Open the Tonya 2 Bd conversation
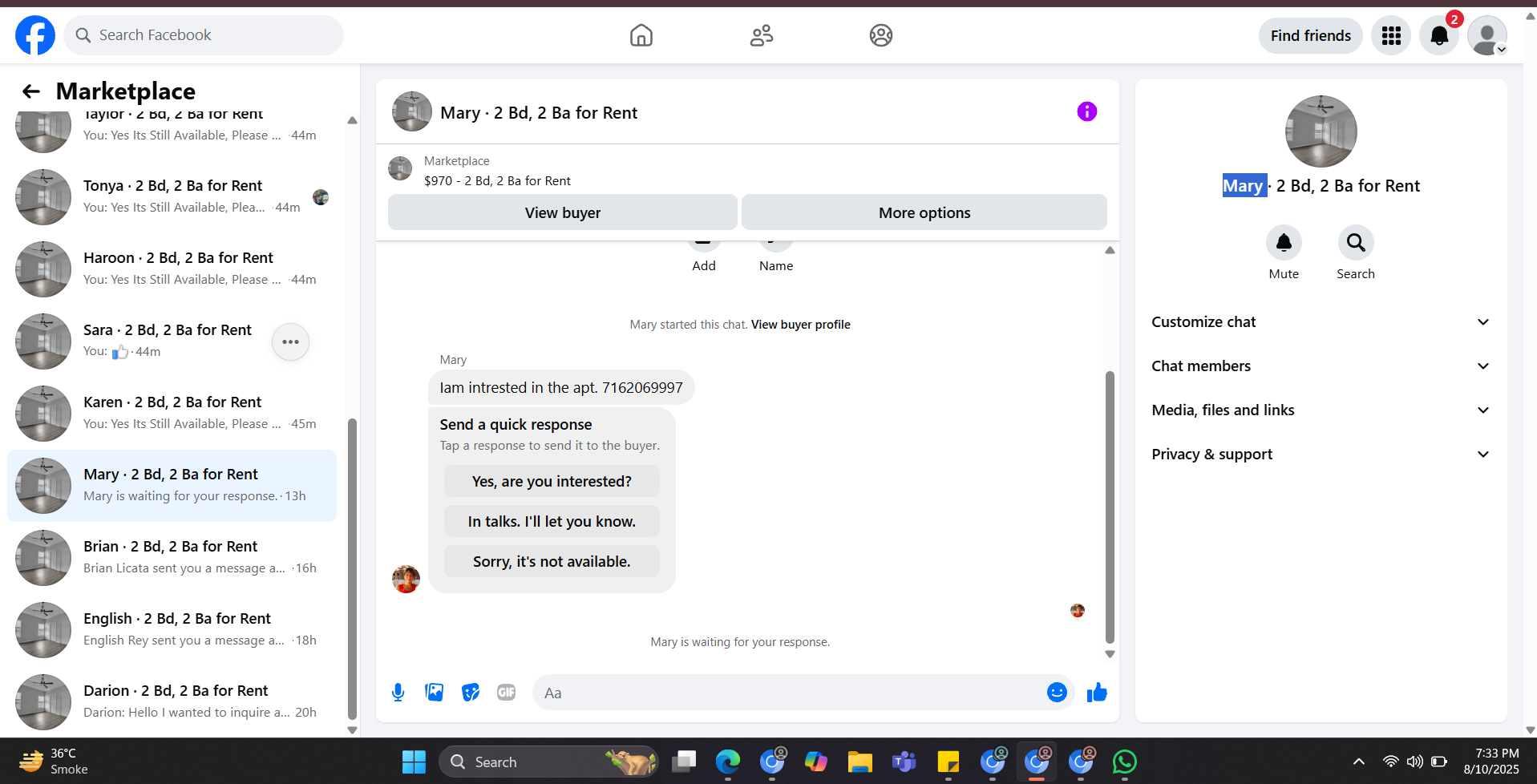The image size is (1537, 784). tap(172, 197)
